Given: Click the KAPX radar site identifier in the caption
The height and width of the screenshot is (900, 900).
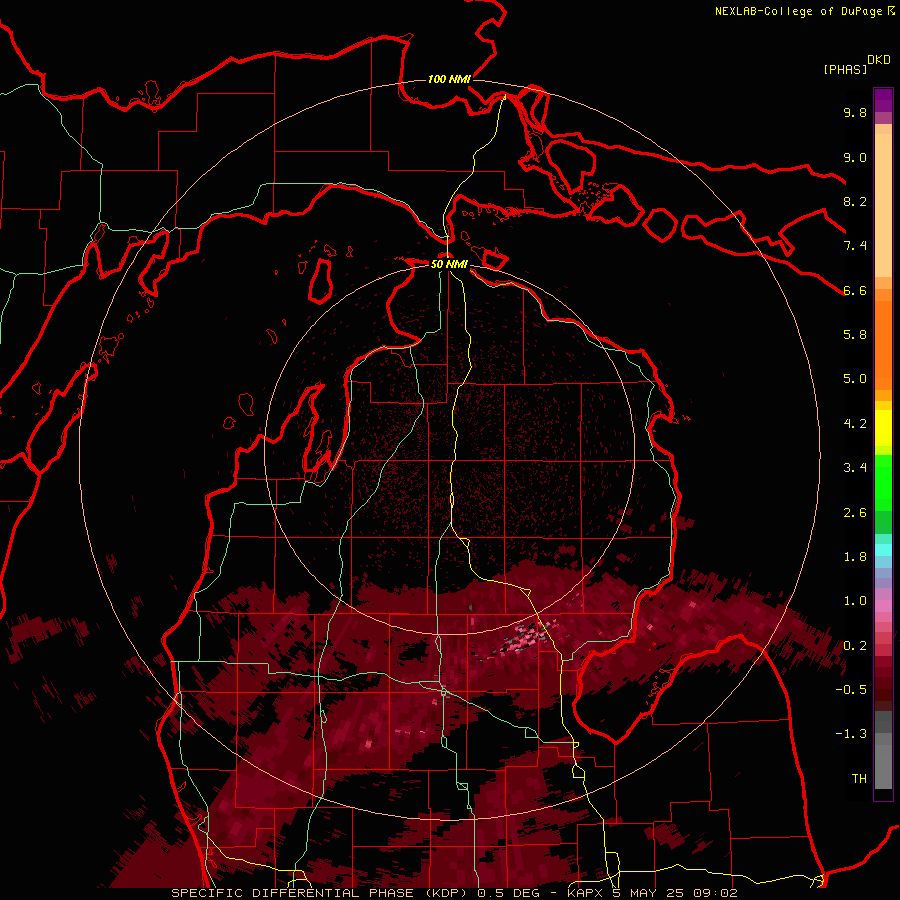Looking at the screenshot, I should tap(584, 893).
